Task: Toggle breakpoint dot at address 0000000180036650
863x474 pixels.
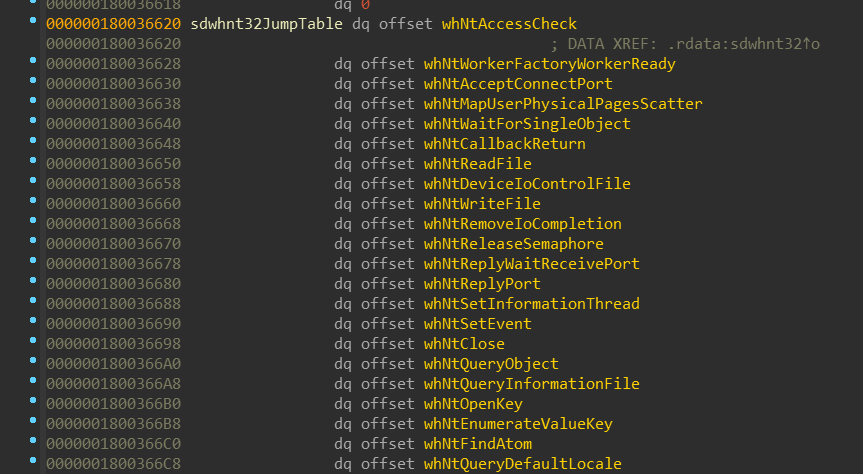Action: [x=33, y=160]
